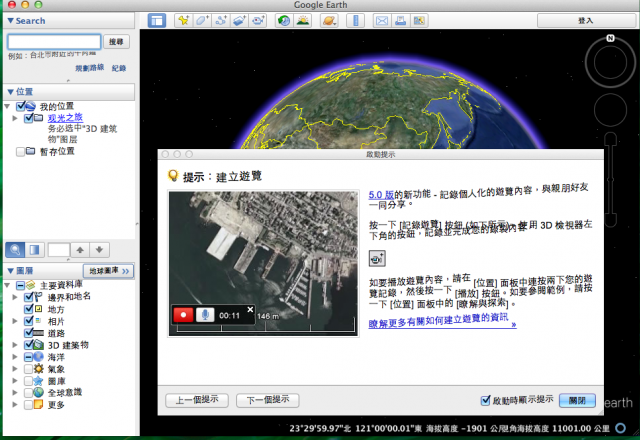Toggle the 邊界和地名 layer checkbox
This screenshot has height=440, width=640.
click(x=29, y=297)
